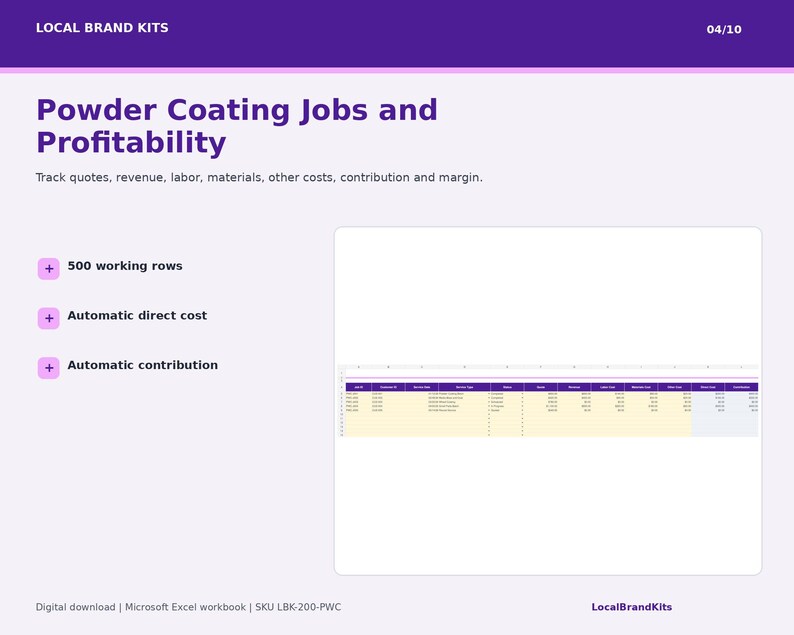Open the spreadsheet preview thumbnail
This screenshot has height=635, width=794.
tap(548, 401)
